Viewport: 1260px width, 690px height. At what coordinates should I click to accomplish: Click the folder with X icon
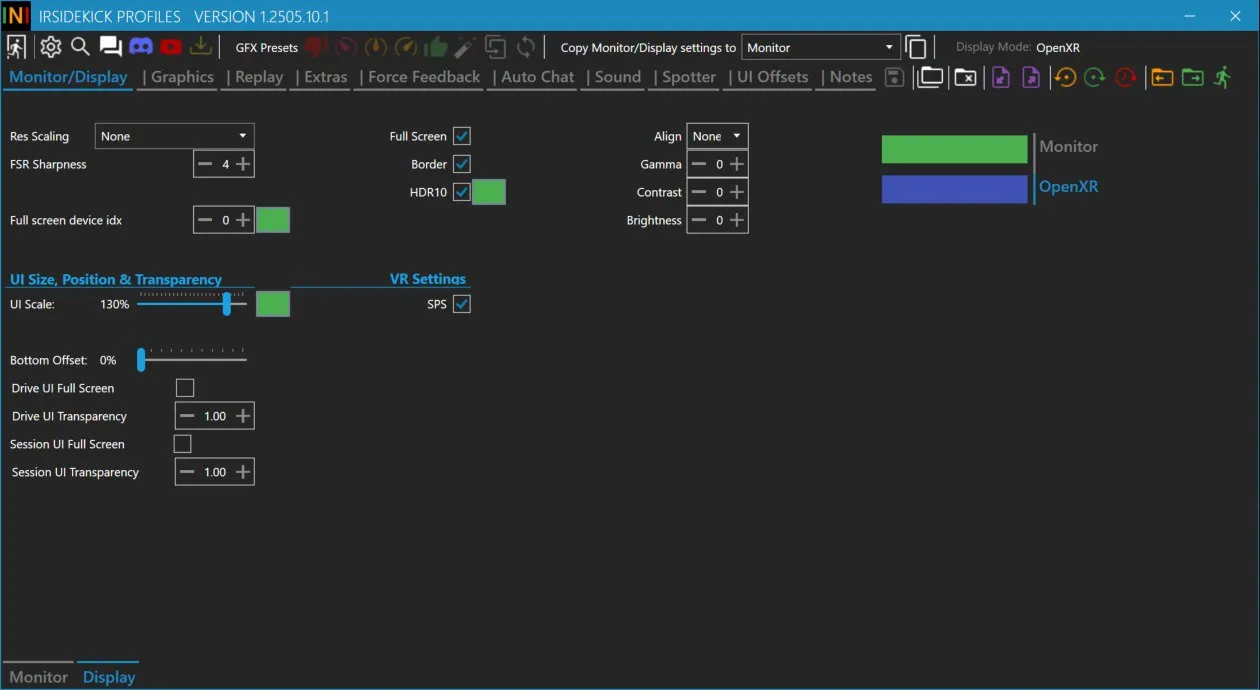point(965,77)
